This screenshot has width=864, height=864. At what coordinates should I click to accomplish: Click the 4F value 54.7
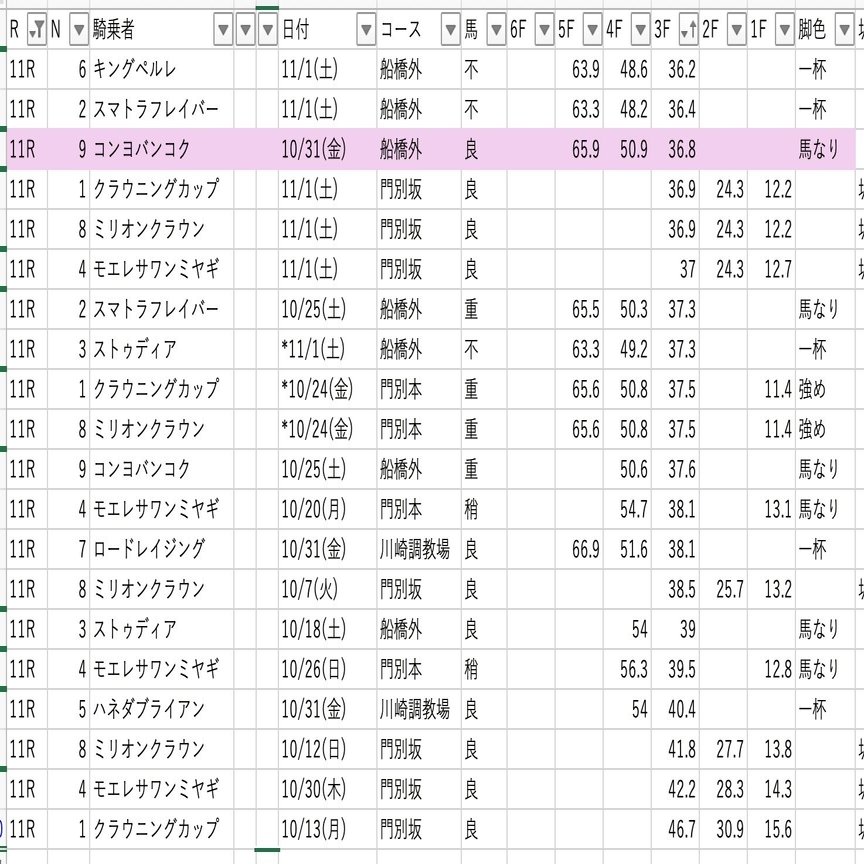(633, 509)
